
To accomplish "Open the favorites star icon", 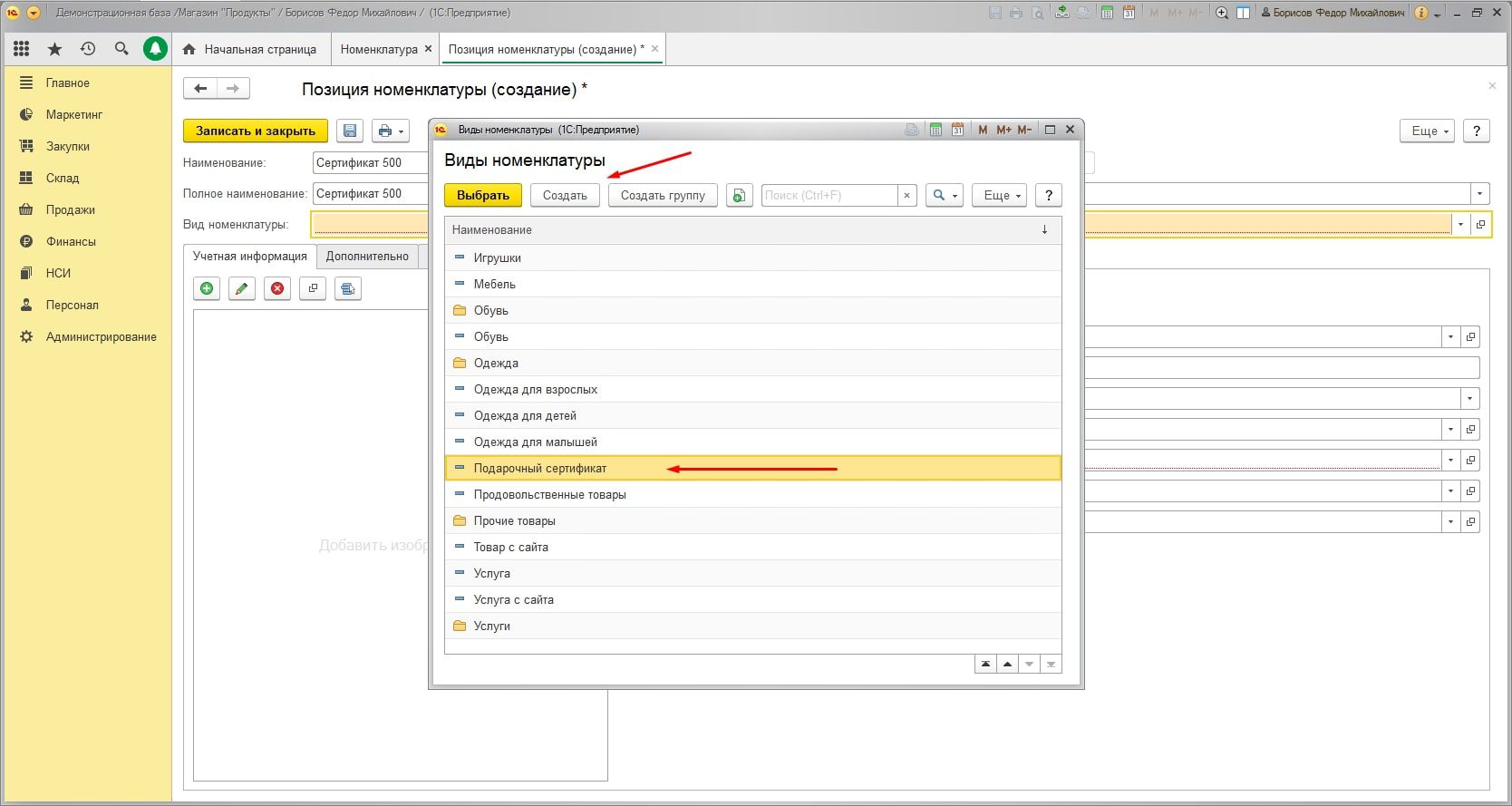I will pyautogui.click(x=54, y=49).
